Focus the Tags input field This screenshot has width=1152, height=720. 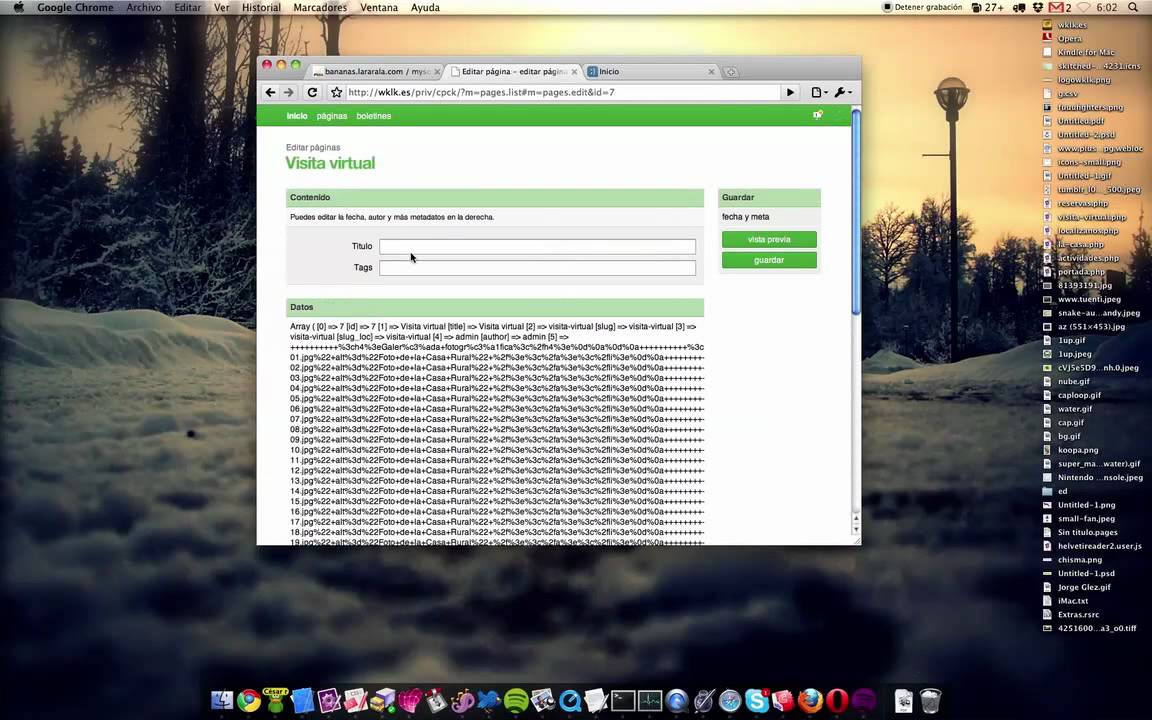pyautogui.click(x=537, y=267)
